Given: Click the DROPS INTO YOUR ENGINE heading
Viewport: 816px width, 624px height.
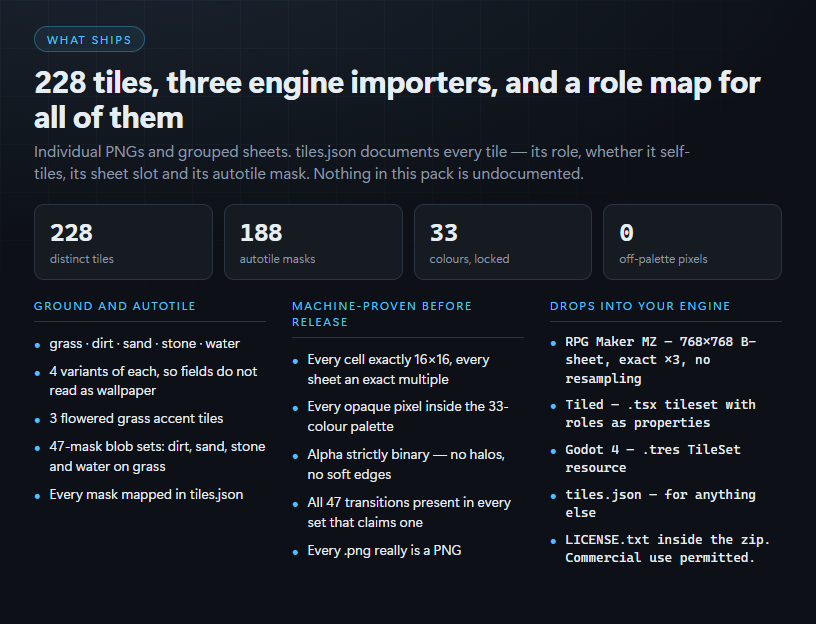Looking at the screenshot, I should click(640, 306).
